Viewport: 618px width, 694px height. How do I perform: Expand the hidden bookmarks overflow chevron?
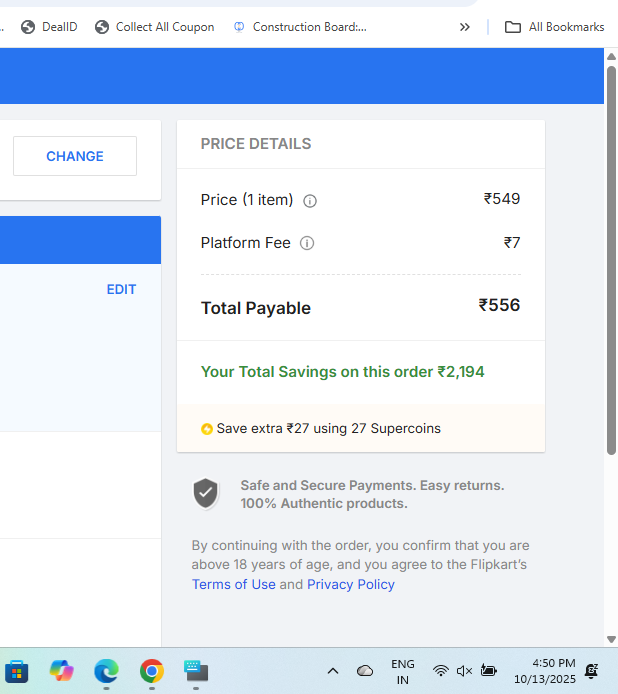point(464,27)
